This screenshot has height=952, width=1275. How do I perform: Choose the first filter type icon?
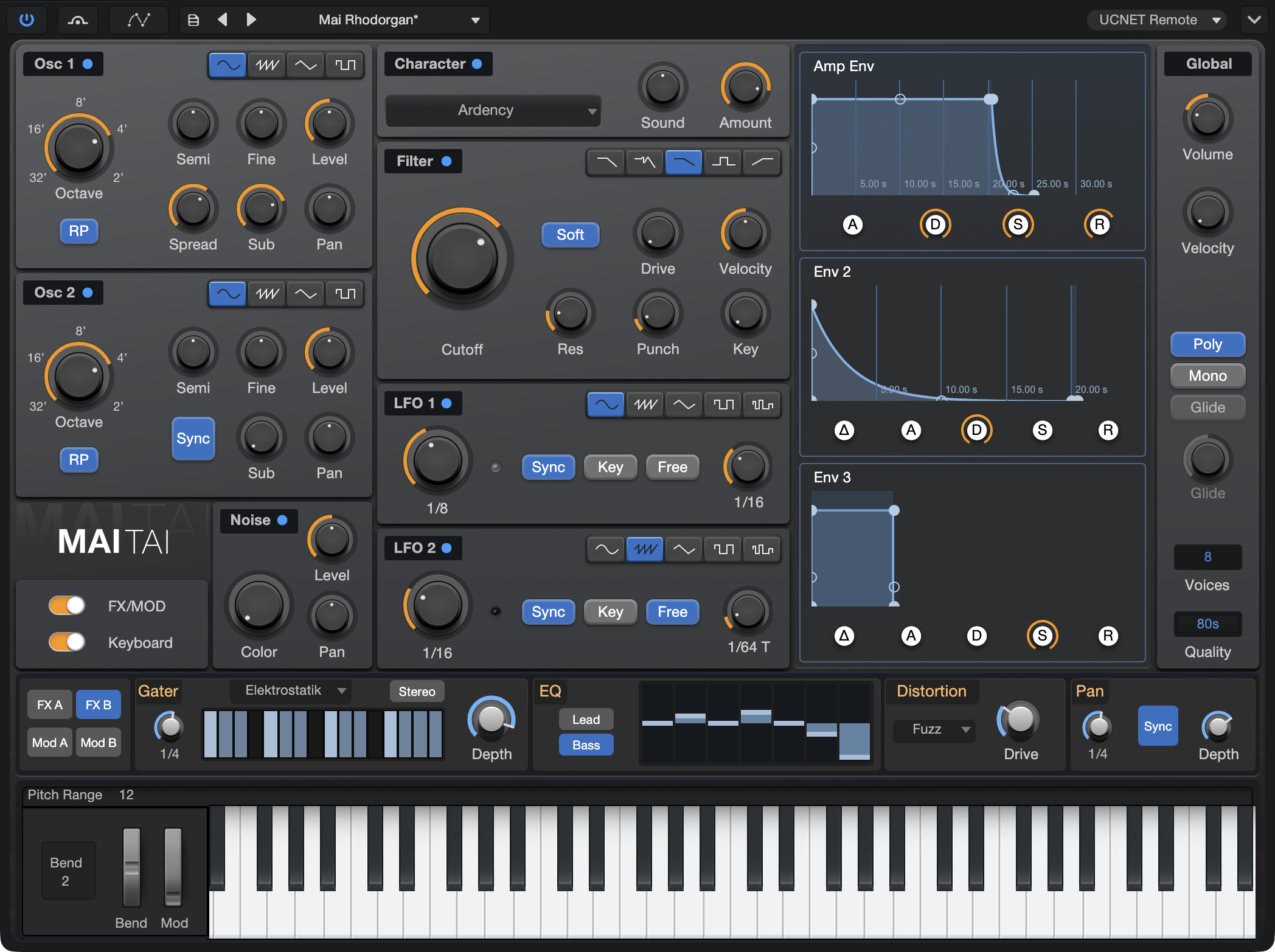[x=606, y=162]
